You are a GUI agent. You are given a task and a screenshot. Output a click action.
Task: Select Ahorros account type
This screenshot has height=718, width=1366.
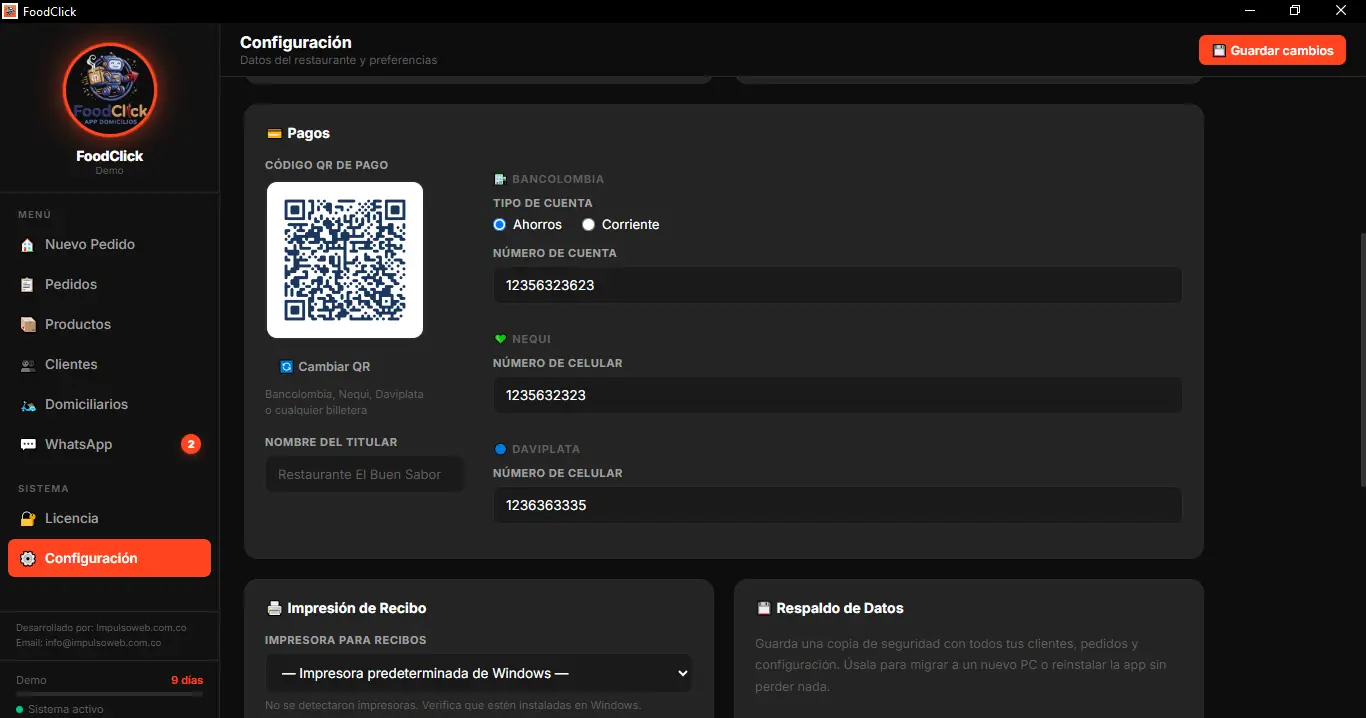coord(500,225)
